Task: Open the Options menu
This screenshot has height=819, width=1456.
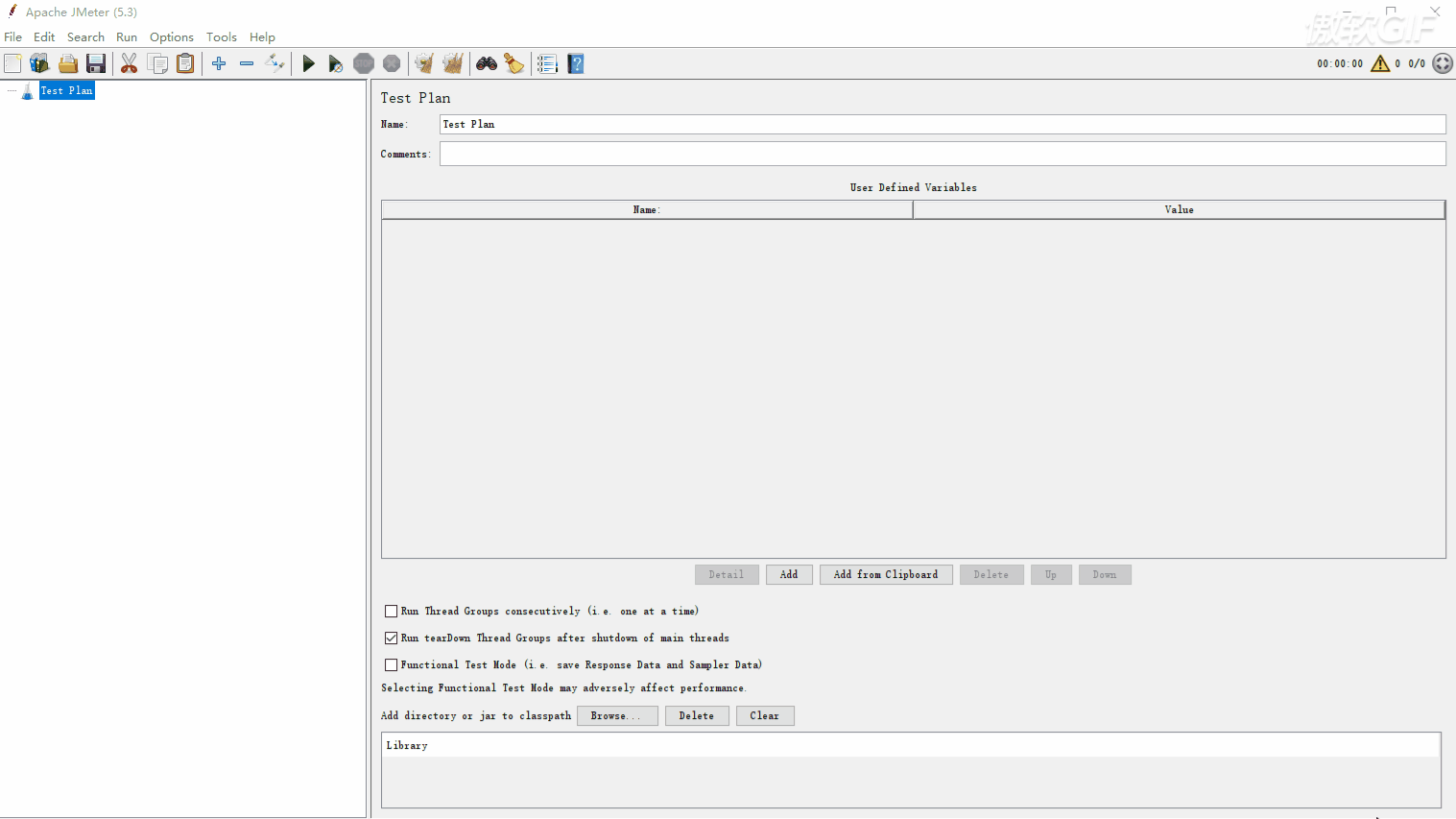Action: [x=171, y=36]
